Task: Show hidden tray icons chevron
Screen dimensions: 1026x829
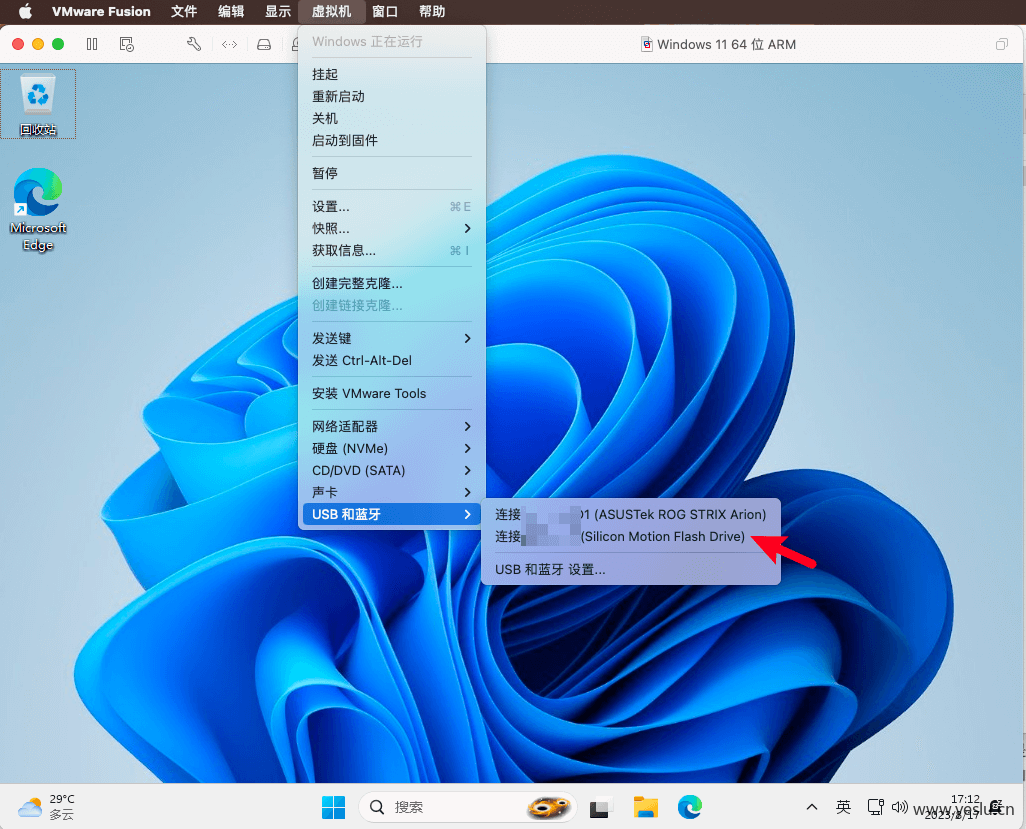Action: (811, 807)
